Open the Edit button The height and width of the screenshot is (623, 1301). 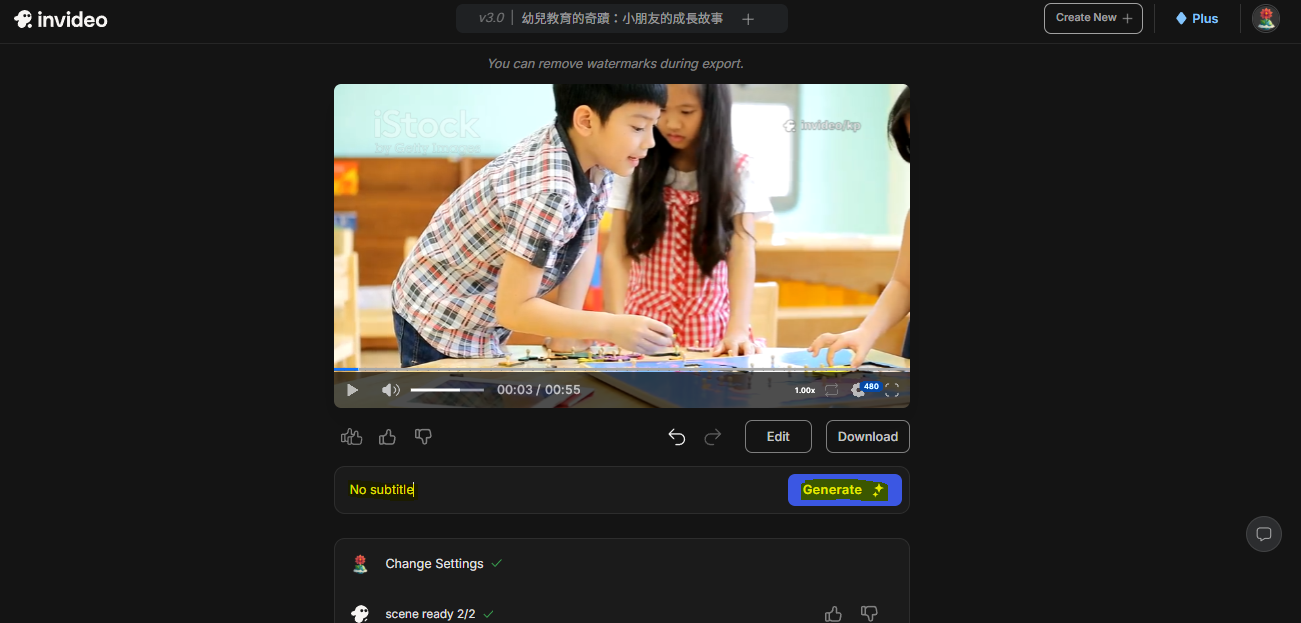(x=778, y=437)
